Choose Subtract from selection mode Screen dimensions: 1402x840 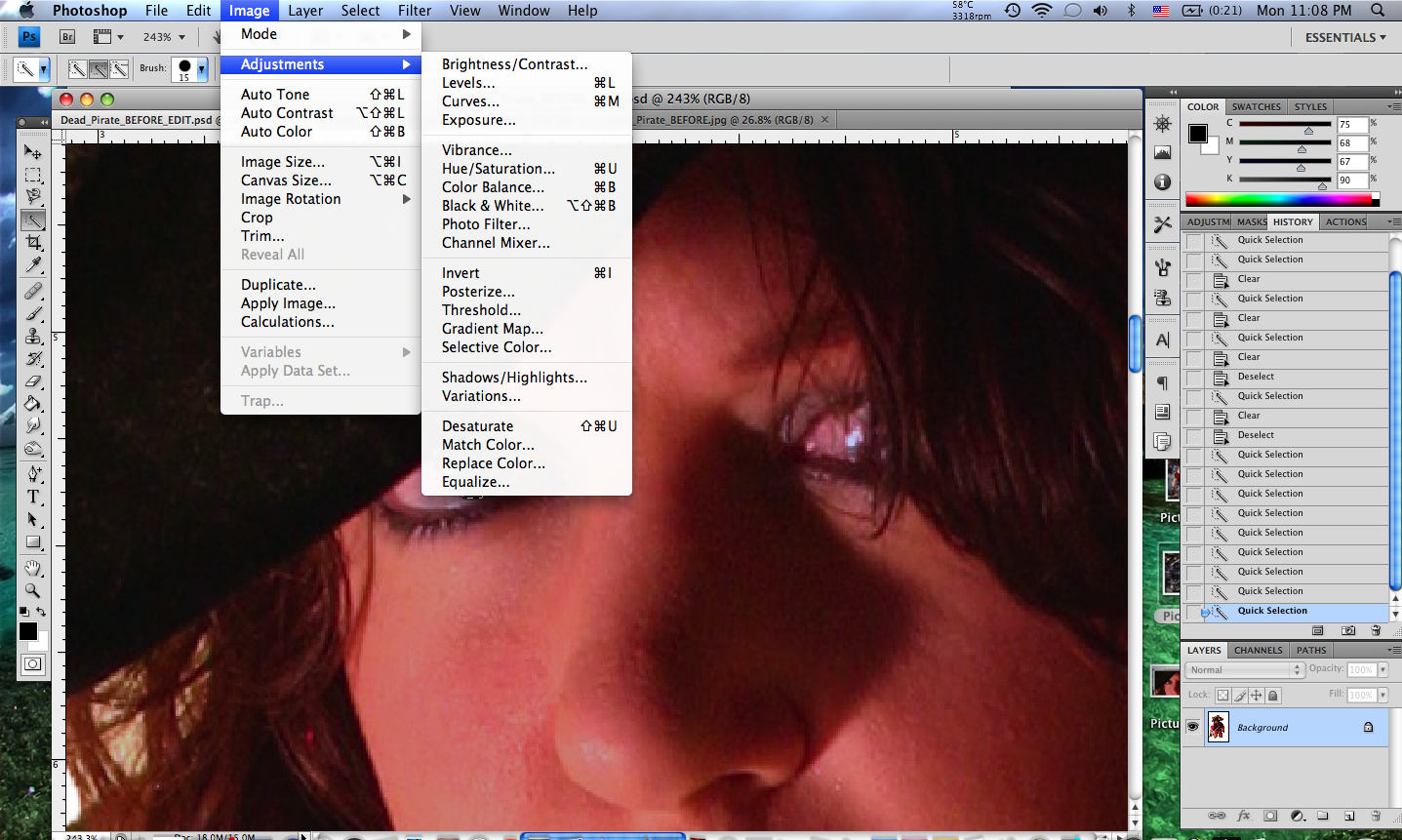click(119, 69)
